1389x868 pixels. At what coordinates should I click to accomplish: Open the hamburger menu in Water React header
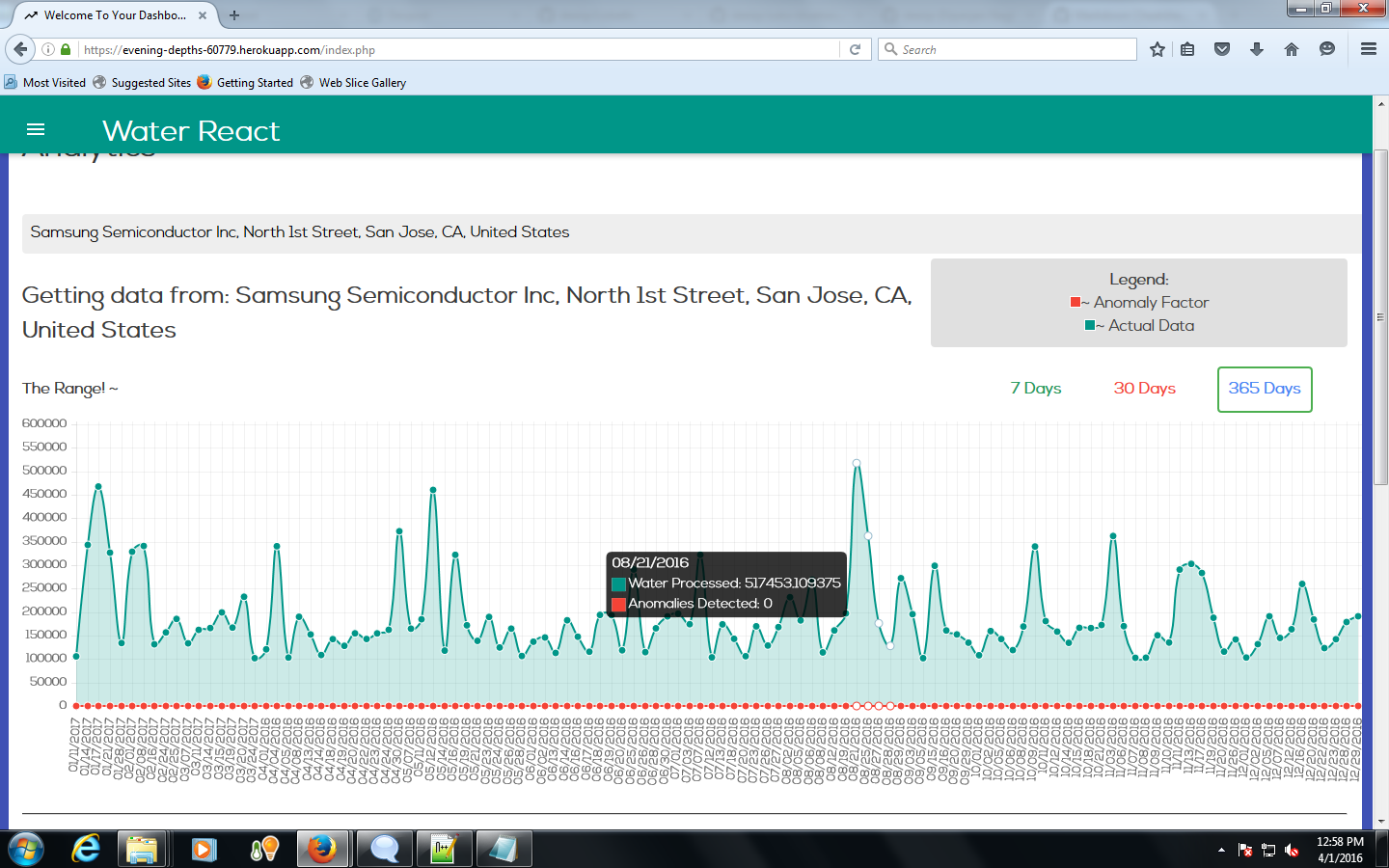coord(36,130)
